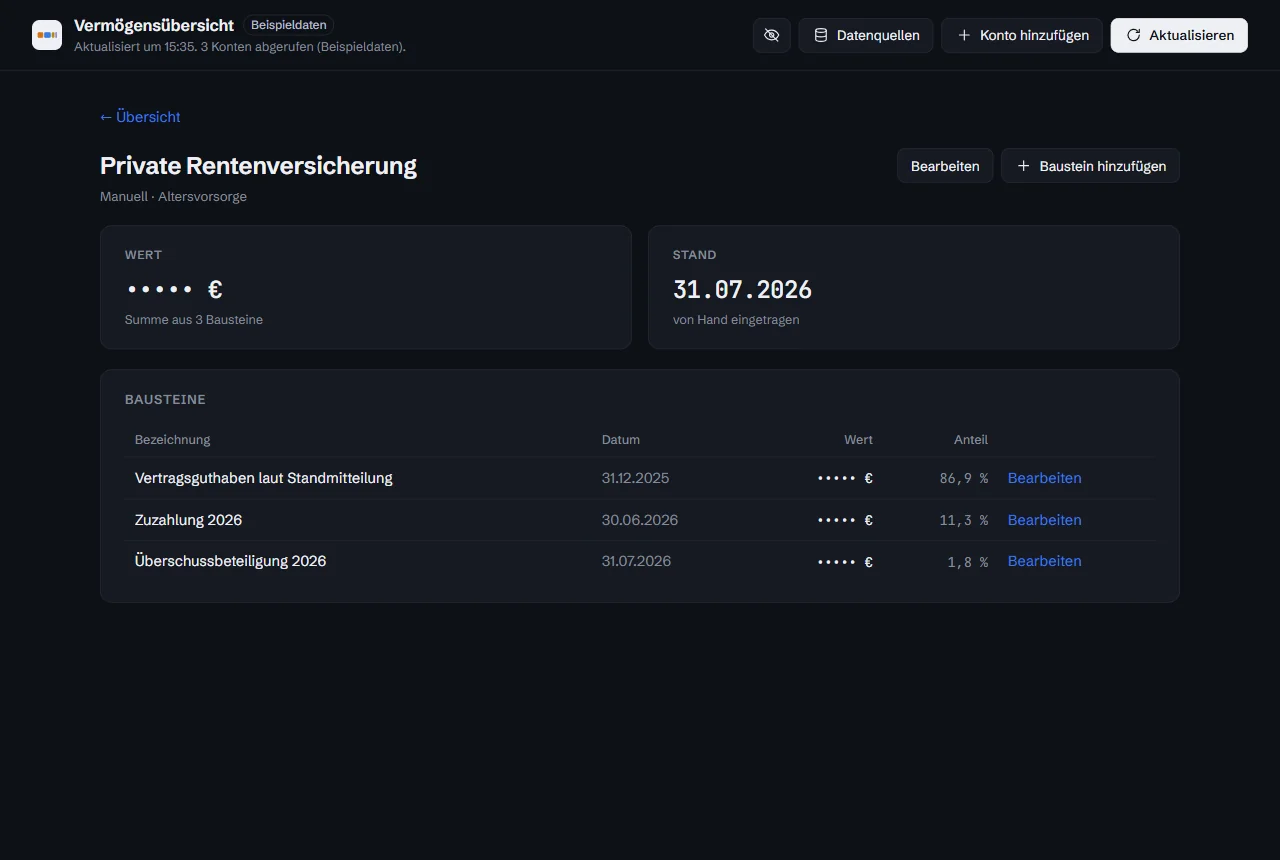The height and width of the screenshot is (860, 1280).
Task: Click the Bausteine section heading
Action: pyautogui.click(x=165, y=399)
